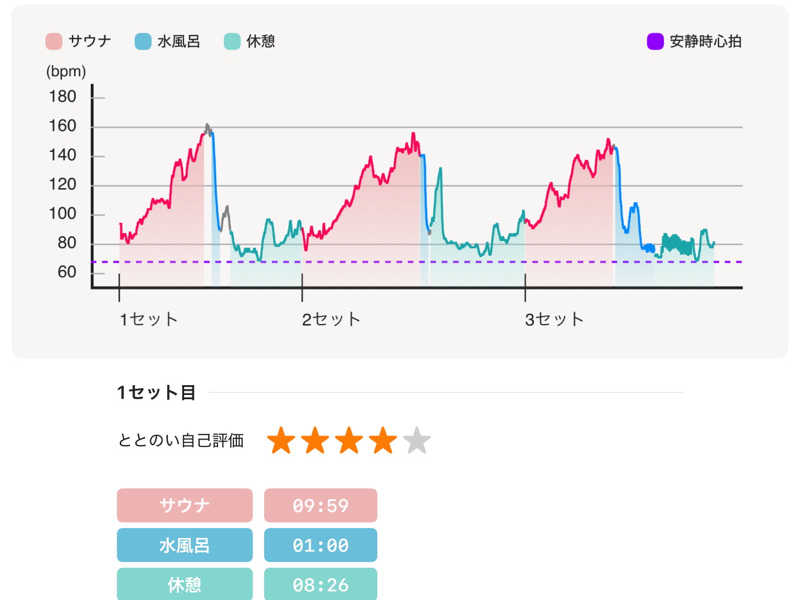800x600 pixels.
Task: Select the second orange rating star
Action: [315, 440]
